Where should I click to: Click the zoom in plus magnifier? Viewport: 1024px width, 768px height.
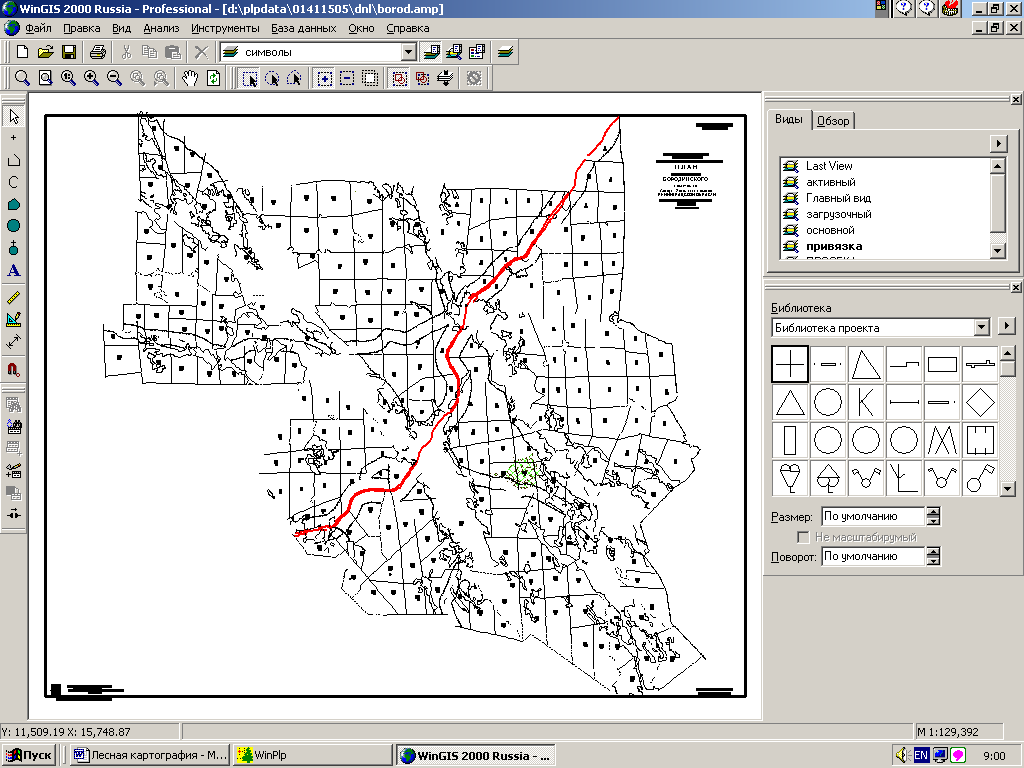[x=91, y=78]
